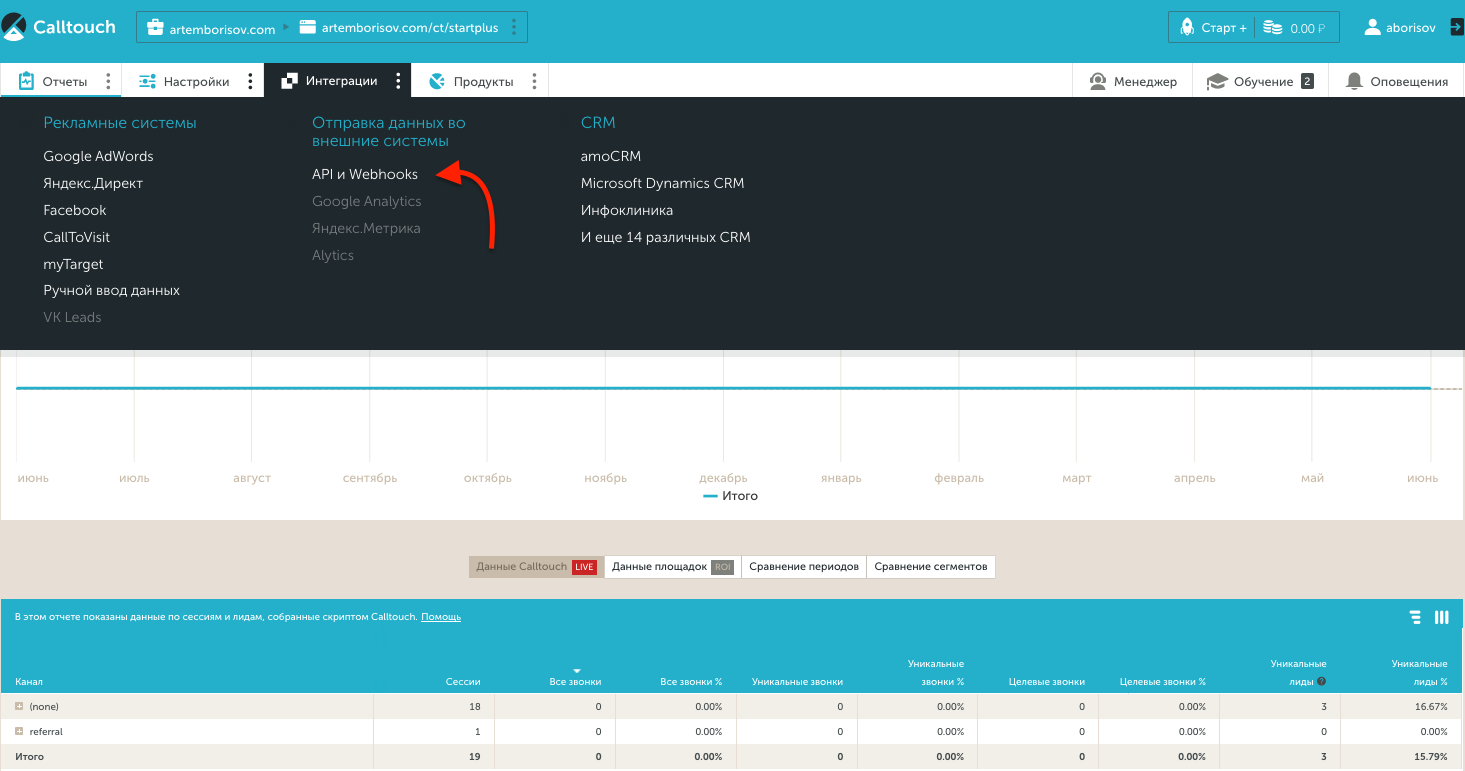Click the Оповещения bell icon
The image size is (1465, 771).
pyautogui.click(x=1354, y=81)
